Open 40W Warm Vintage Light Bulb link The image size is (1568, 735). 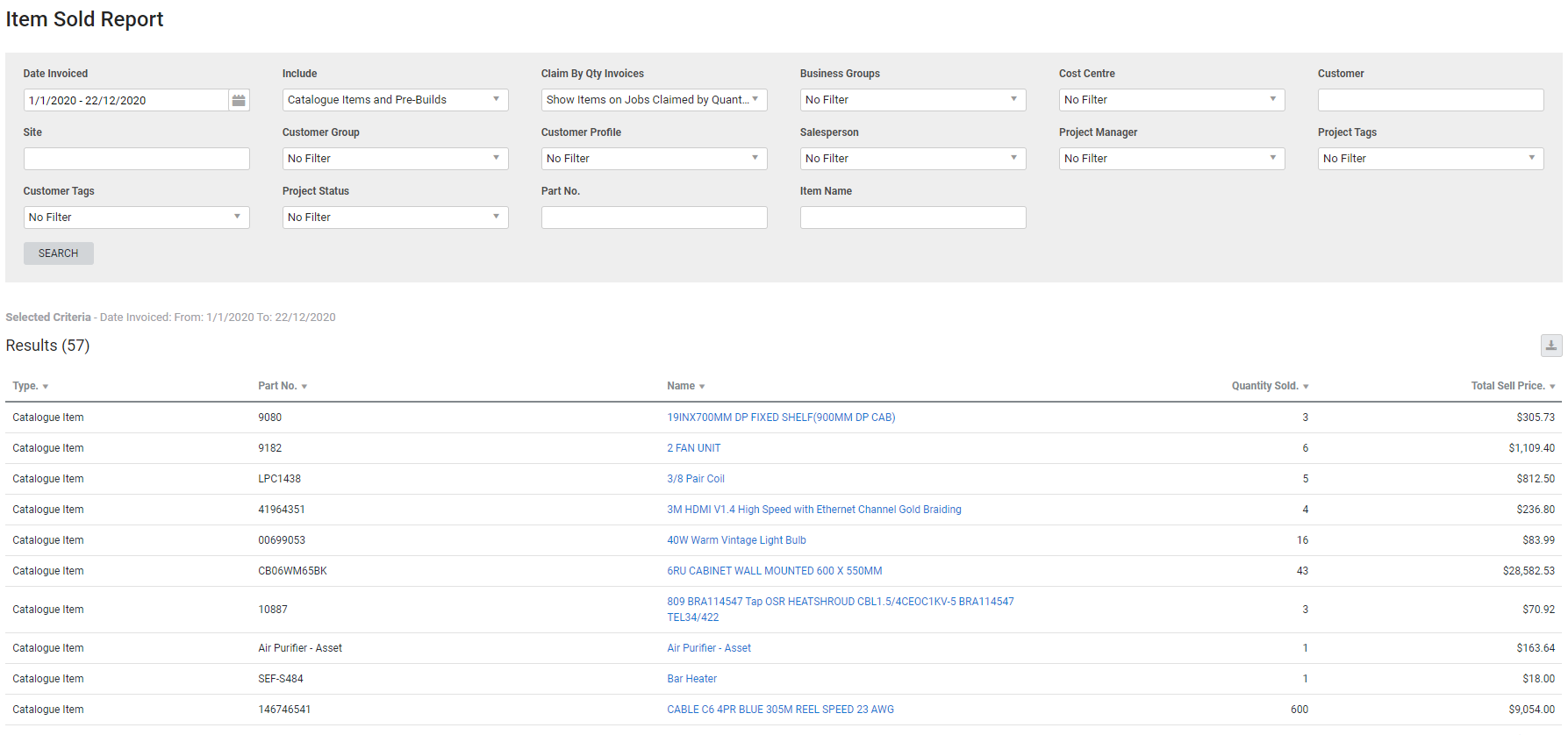[x=736, y=540]
